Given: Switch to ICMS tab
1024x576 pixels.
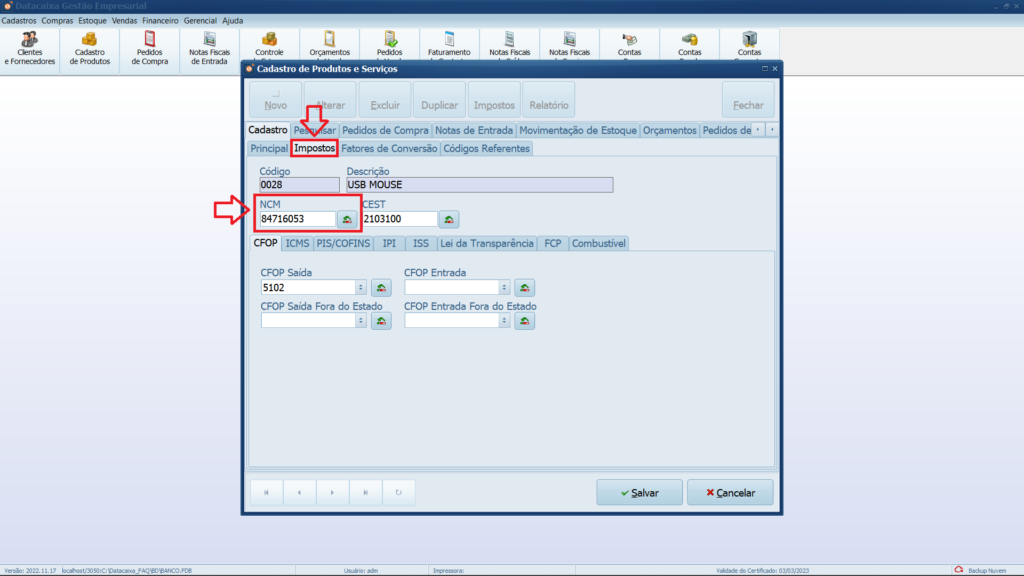Looking at the screenshot, I should pyautogui.click(x=297, y=243).
